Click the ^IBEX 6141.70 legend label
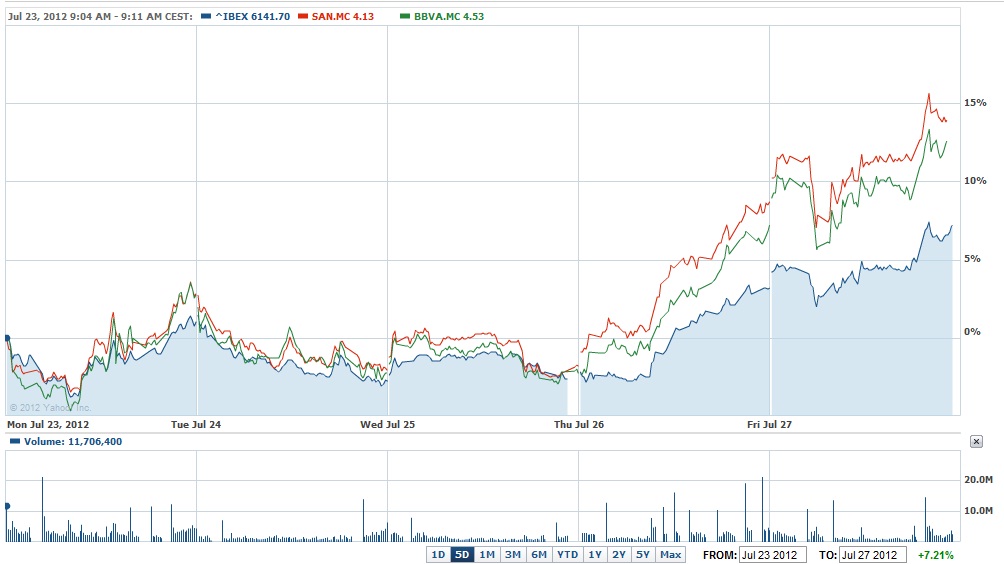 [252, 17]
